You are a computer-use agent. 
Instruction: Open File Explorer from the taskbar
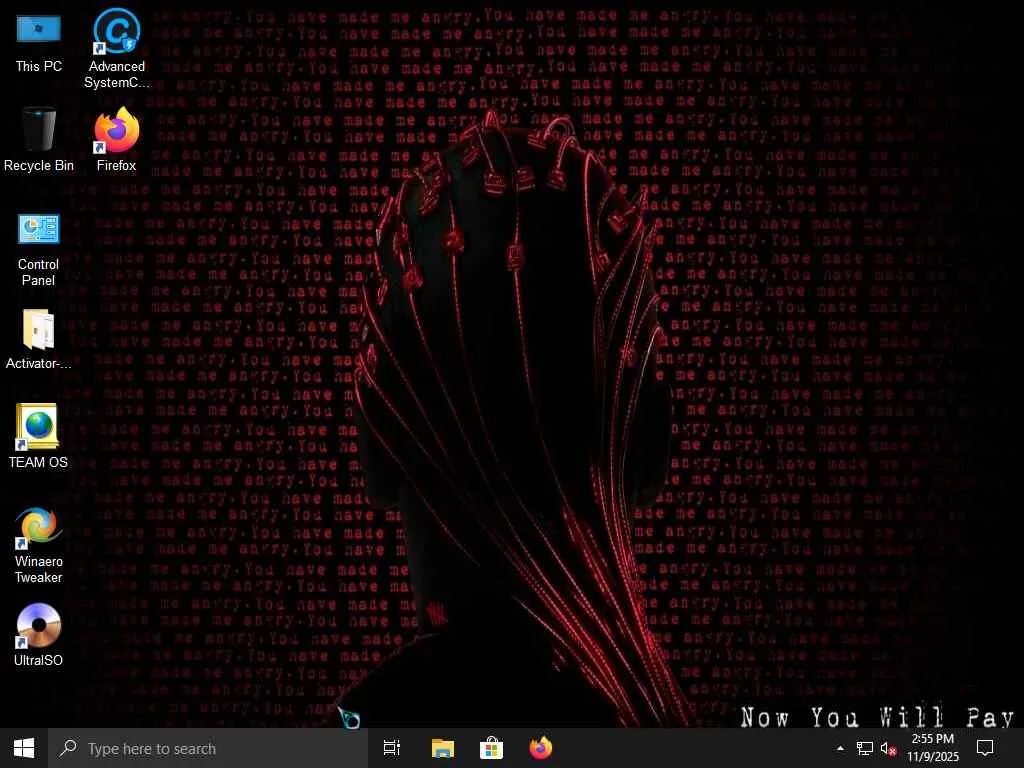tap(443, 748)
